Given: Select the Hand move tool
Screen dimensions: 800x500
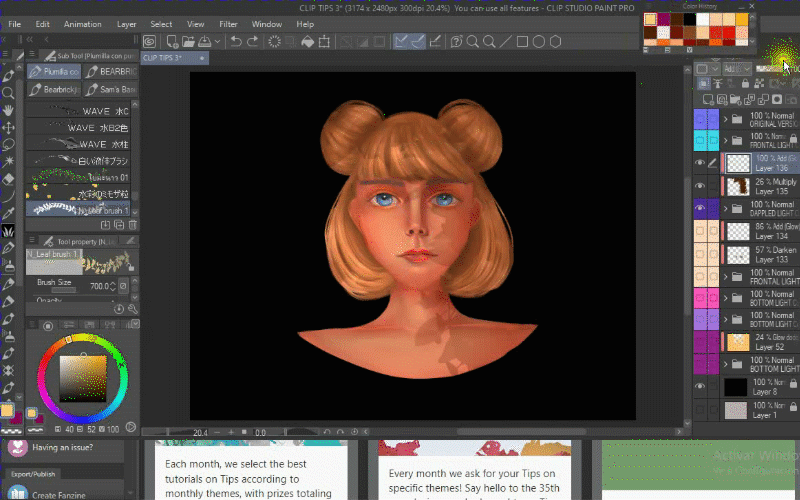Looking at the screenshot, I should click(9, 110).
